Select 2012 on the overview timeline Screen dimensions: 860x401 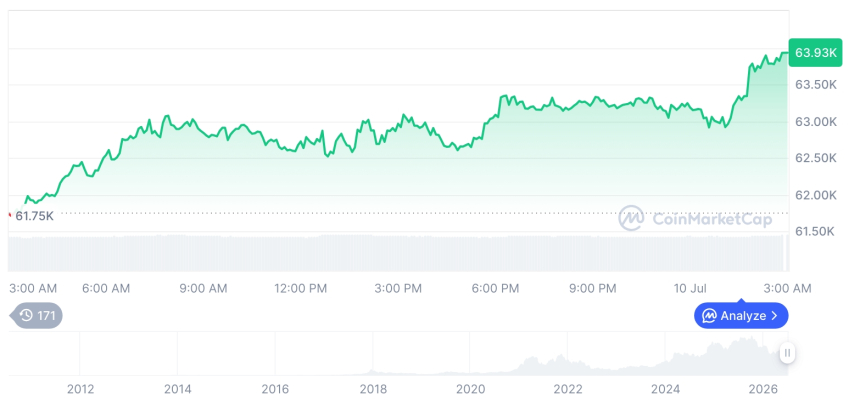[x=81, y=389]
